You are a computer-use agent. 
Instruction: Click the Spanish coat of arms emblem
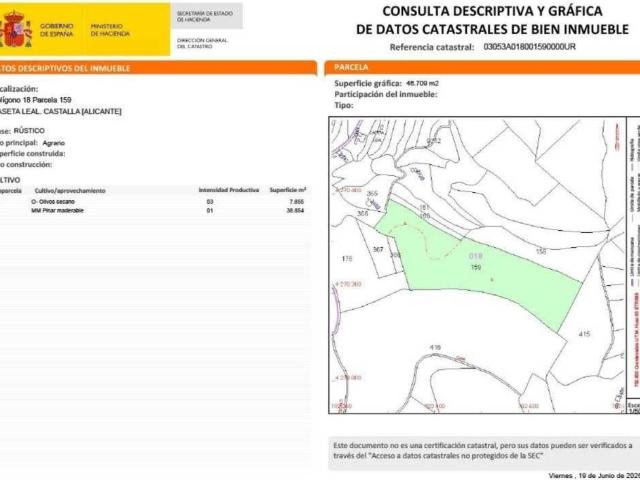click(16, 29)
